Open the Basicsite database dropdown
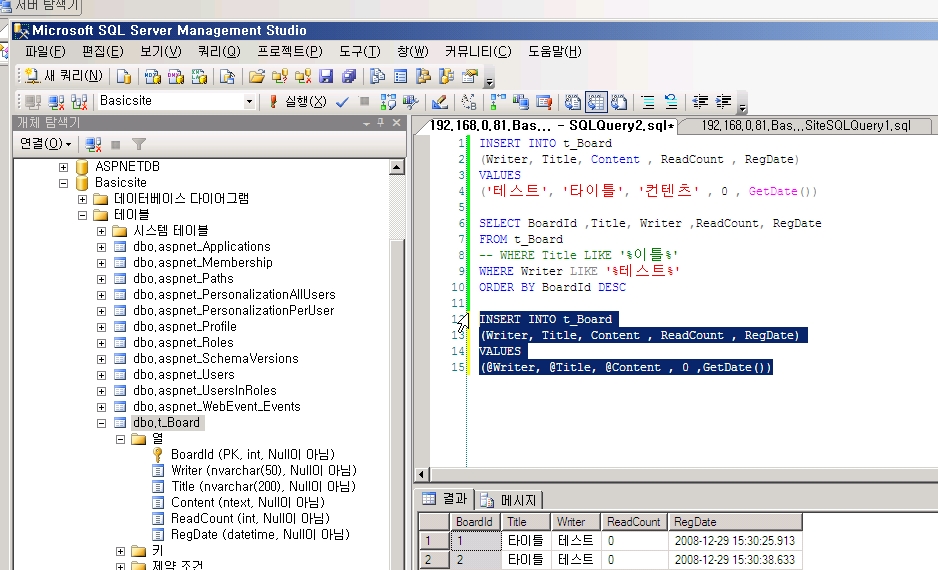The height and width of the screenshot is (570, 938). point(249,102)
